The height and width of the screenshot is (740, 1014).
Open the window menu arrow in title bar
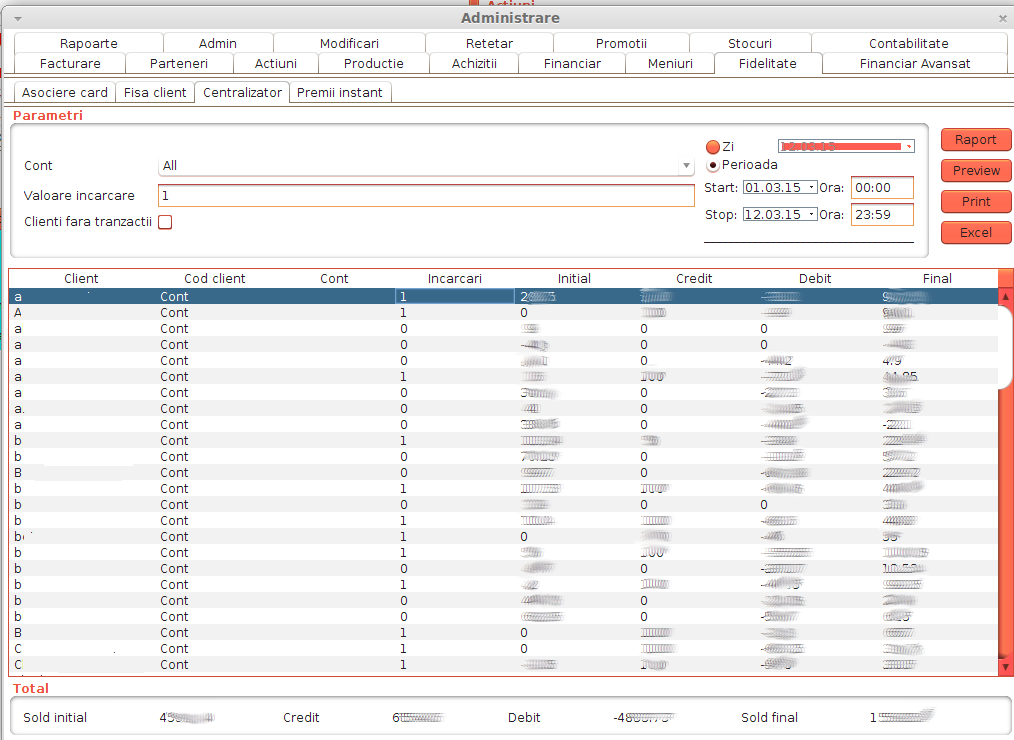point(17,19)
